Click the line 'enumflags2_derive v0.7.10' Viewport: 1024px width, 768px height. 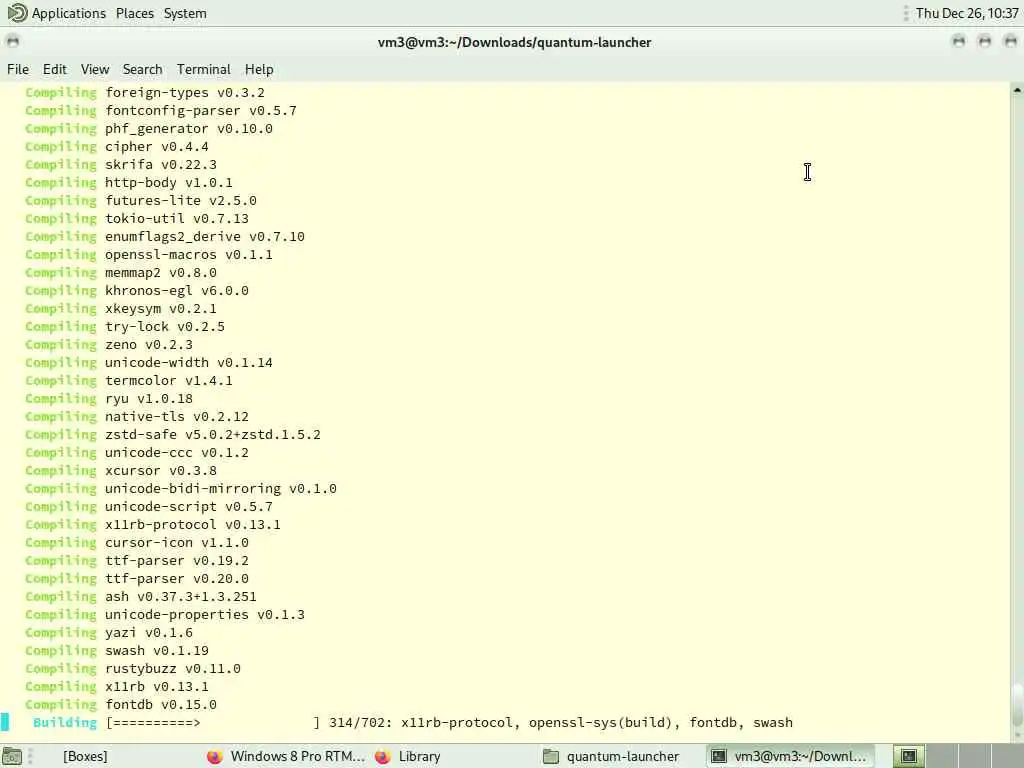tap(204, 236)
